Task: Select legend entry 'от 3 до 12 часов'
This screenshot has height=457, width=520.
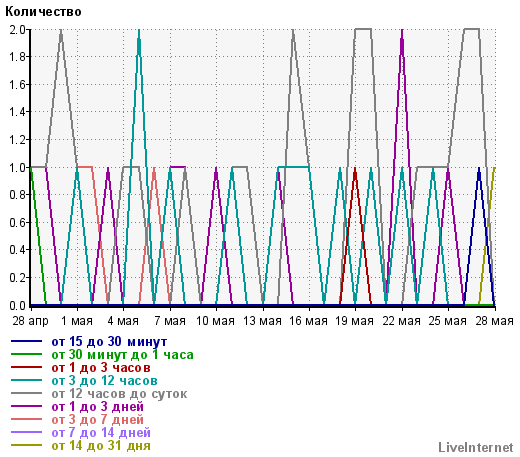Action: 104,381
